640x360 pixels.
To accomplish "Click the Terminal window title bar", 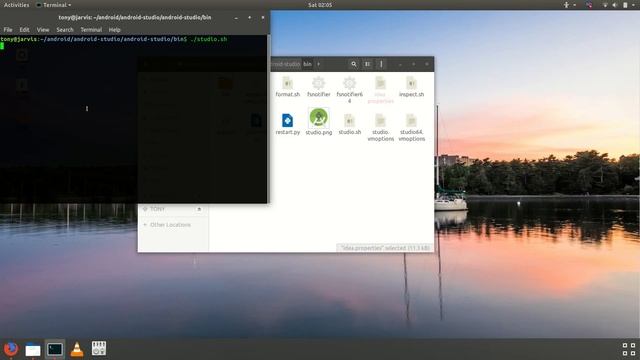I will point(135,18).
